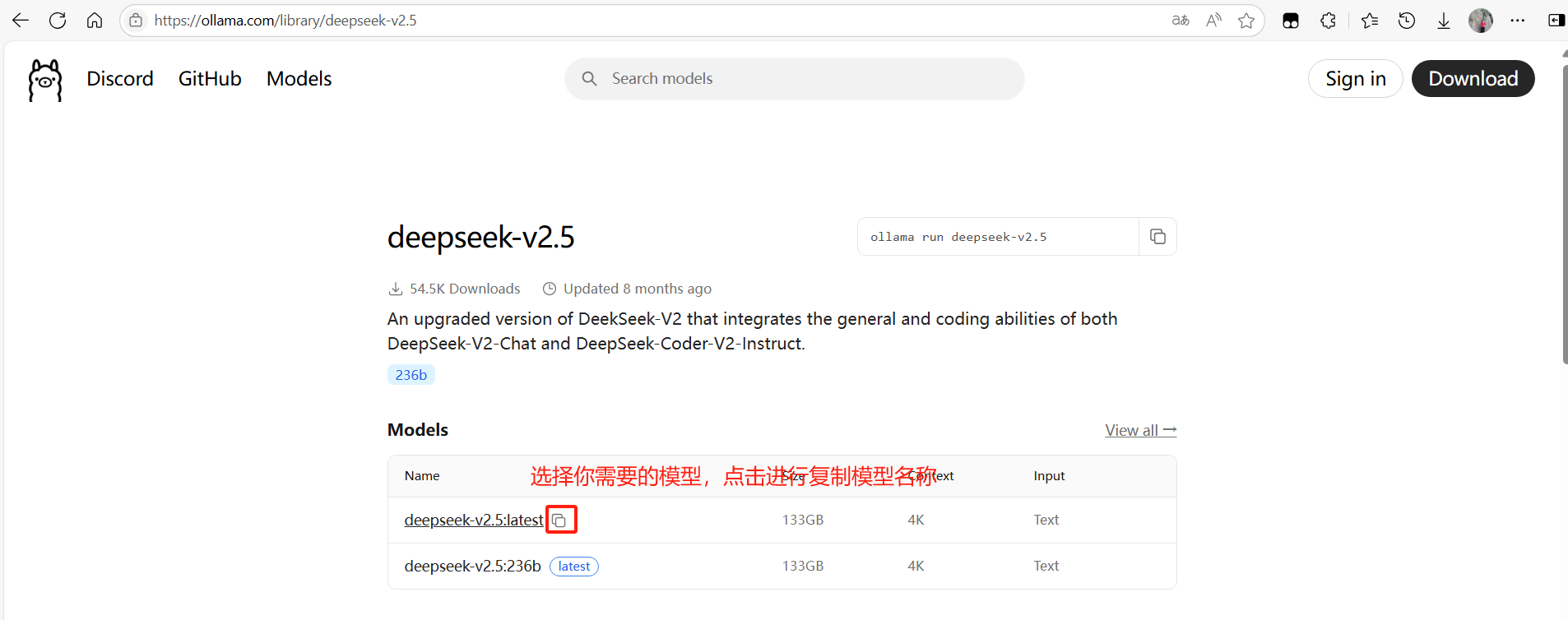Image resolution: width=1568 pixels, height=620 pixels.
Task: Focus the Search models field
Action: 795,79
